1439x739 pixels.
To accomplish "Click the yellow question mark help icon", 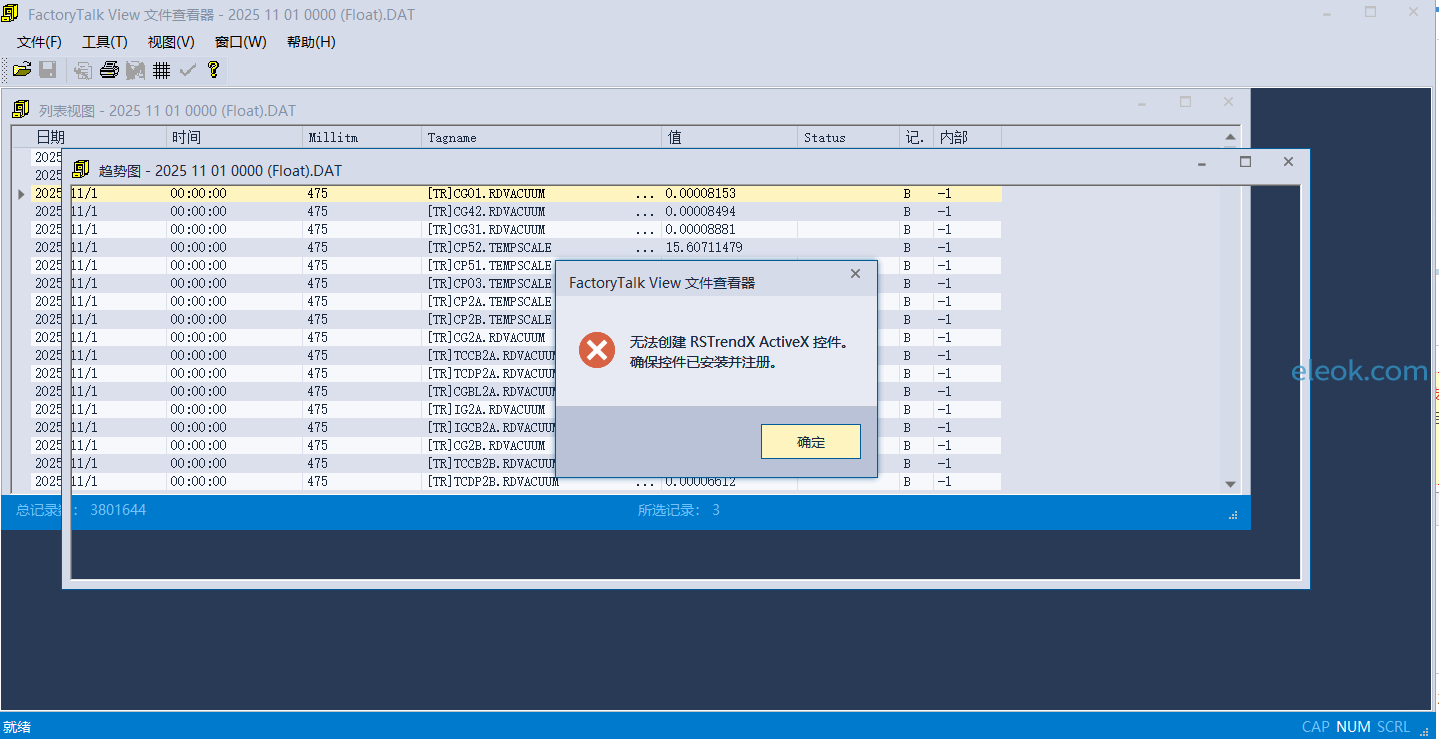I will tap(213, 70).
